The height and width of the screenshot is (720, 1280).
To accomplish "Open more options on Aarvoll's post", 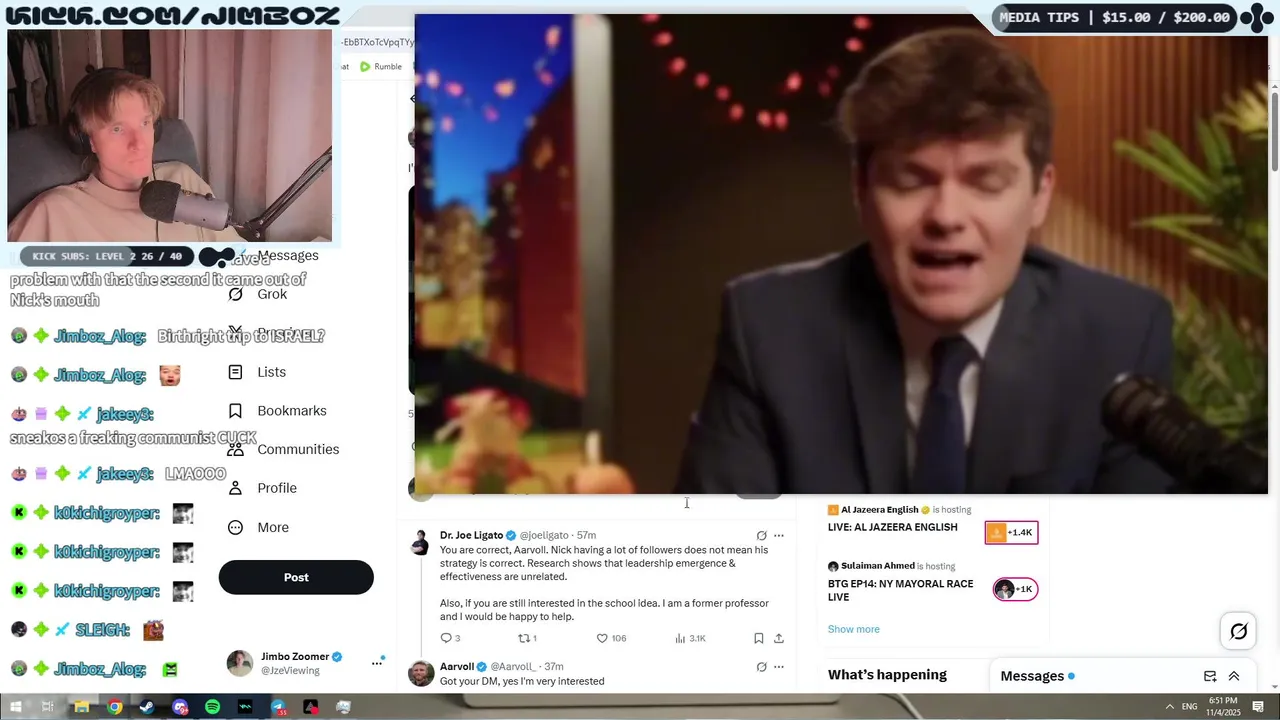I will point(779,667).
